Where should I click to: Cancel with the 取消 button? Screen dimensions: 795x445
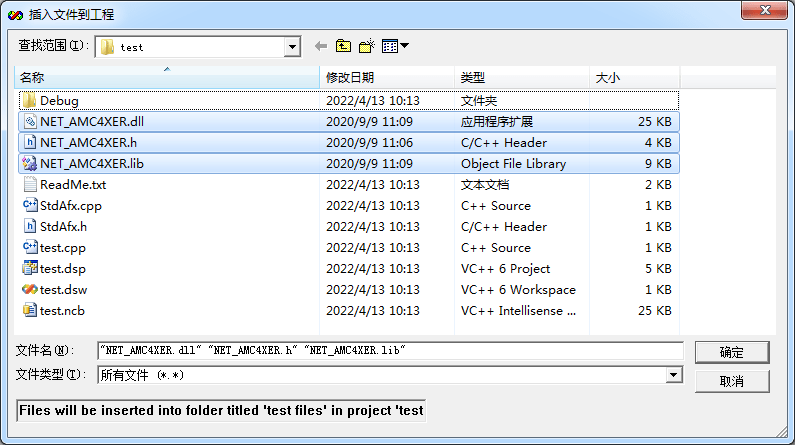tap(732, 381)
